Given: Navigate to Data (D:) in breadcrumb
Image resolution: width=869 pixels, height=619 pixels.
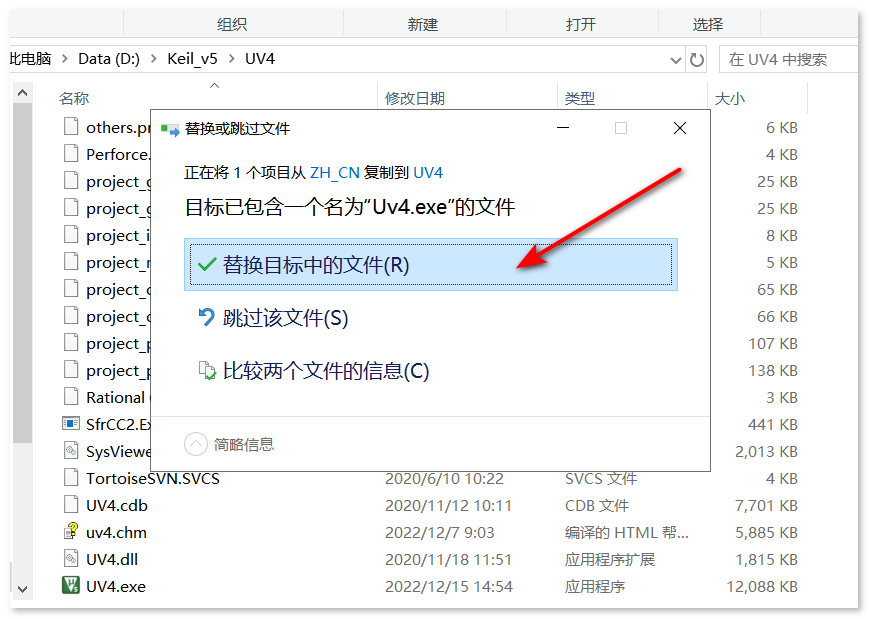Looking at the screenshot, I should [x=109, y=59].
